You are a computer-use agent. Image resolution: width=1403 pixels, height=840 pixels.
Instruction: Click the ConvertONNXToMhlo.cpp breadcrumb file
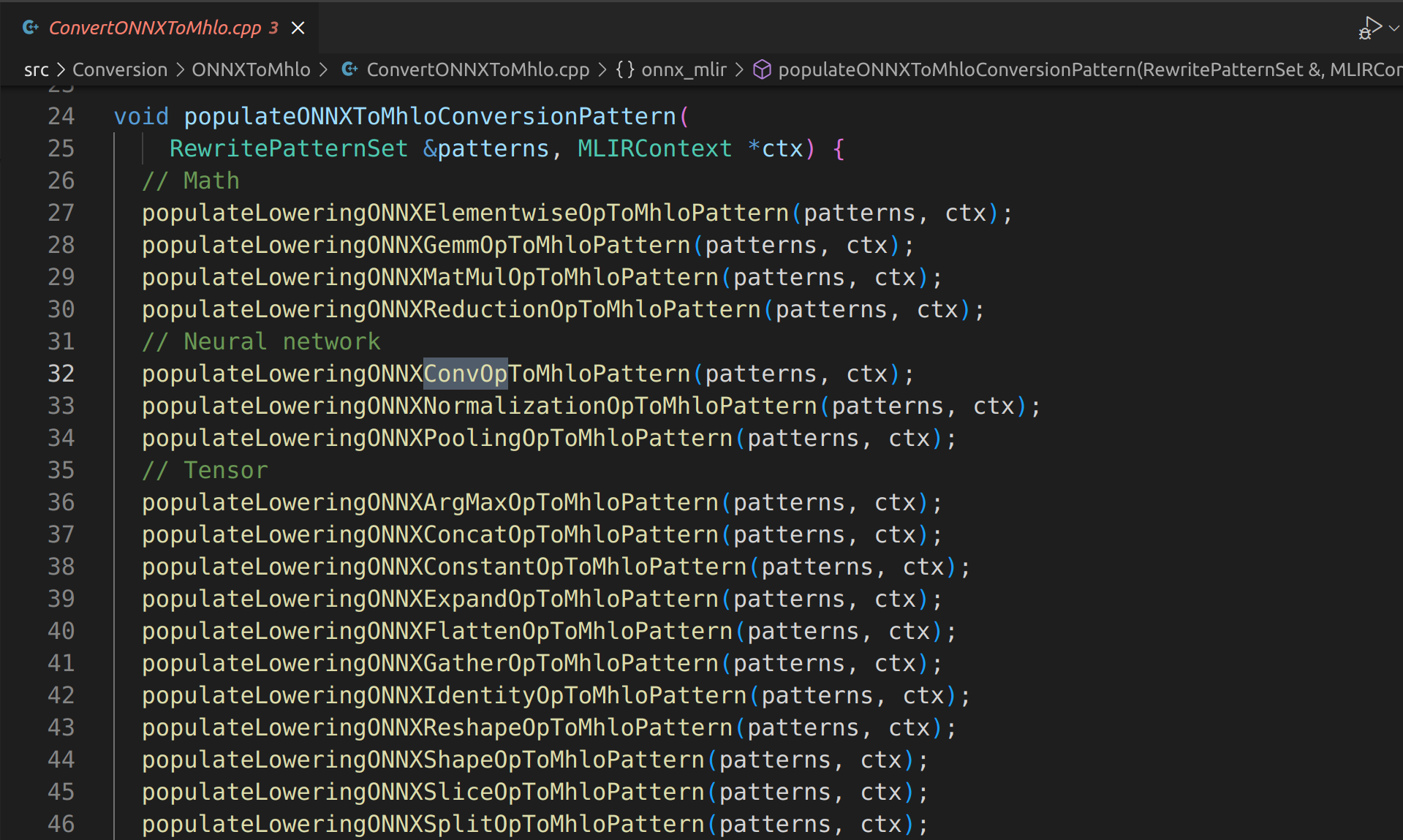[x=477, y=69]
